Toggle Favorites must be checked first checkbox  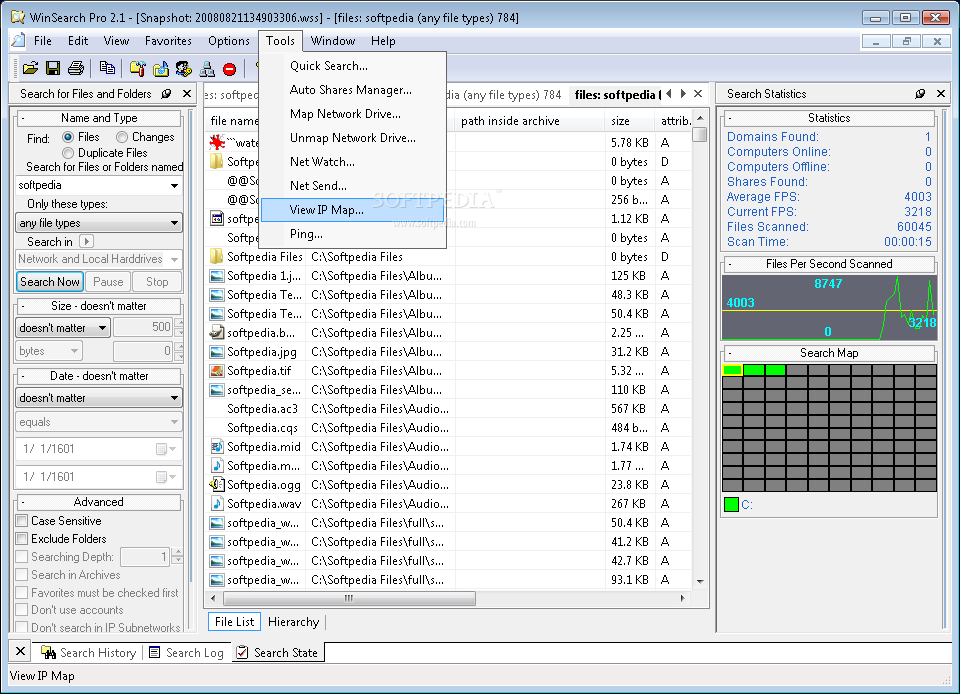pyautogui.click(x=22, y=592)
